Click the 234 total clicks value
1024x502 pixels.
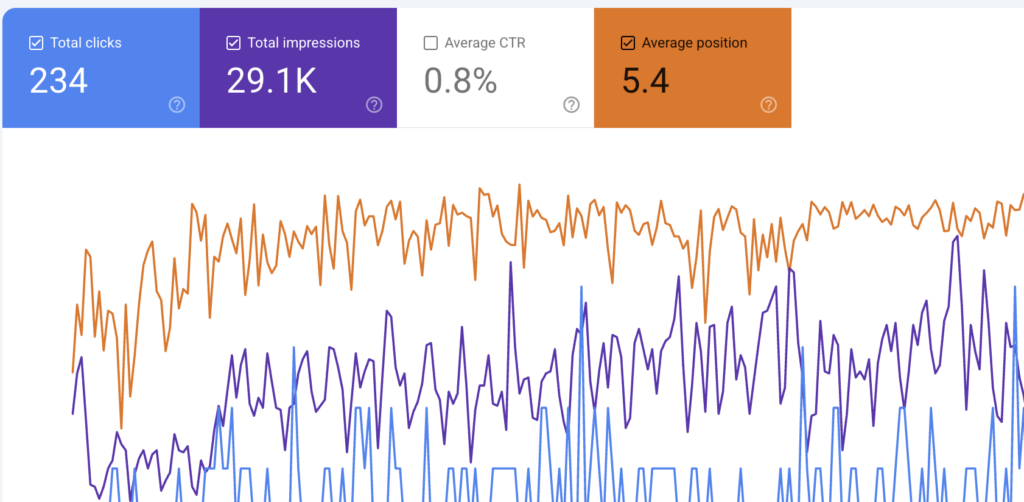(x=59, y=82)
